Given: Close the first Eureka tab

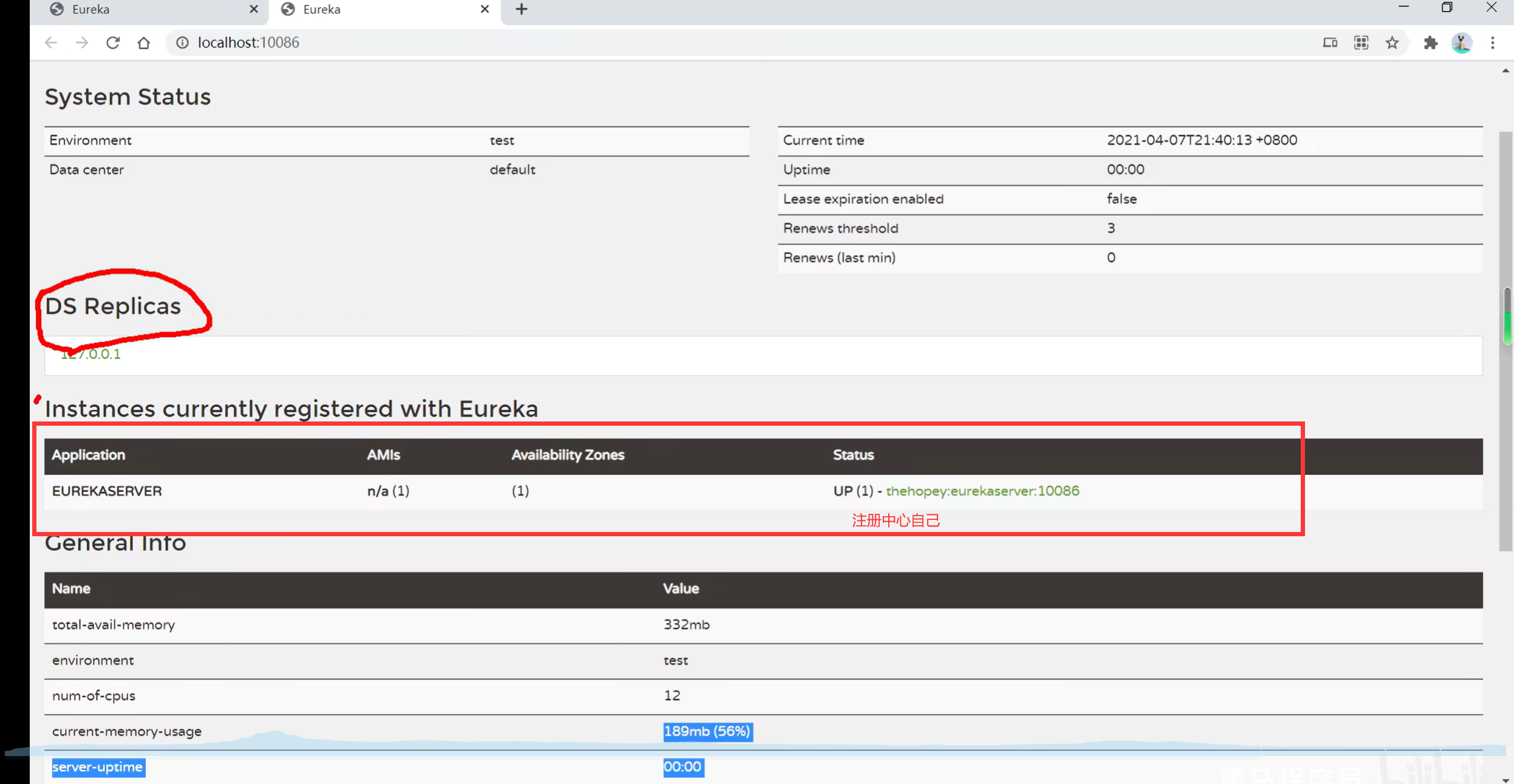Looking at the screenshot, I should point(254,9).
